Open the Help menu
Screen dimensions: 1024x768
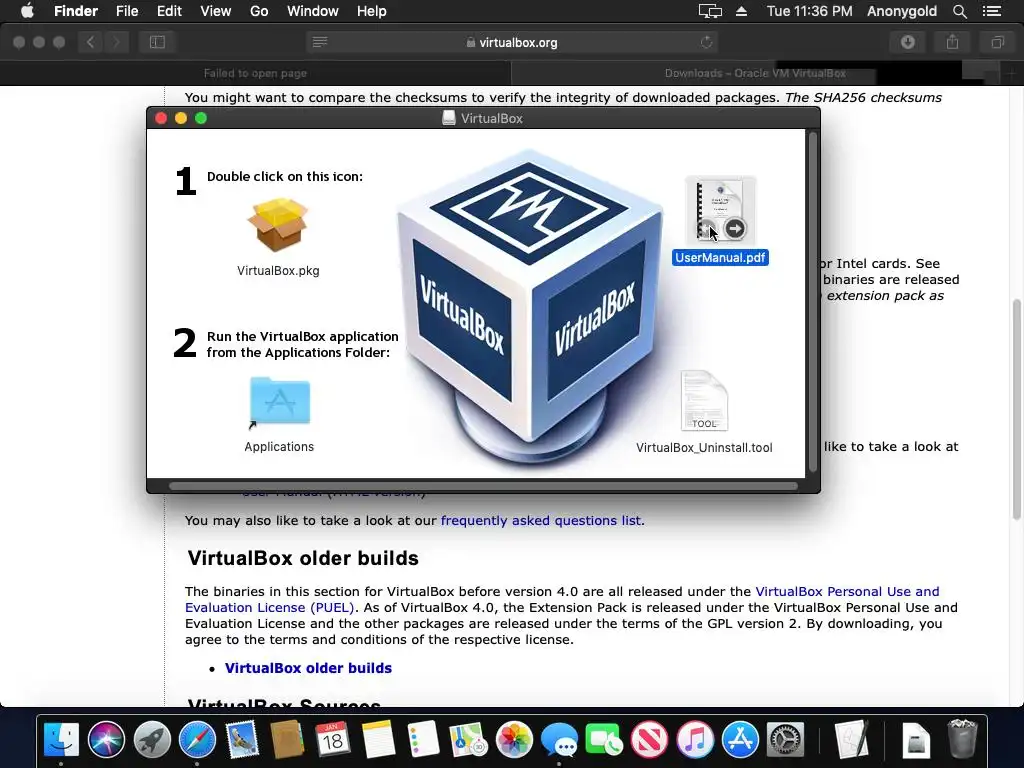click(x=372, y=11)
